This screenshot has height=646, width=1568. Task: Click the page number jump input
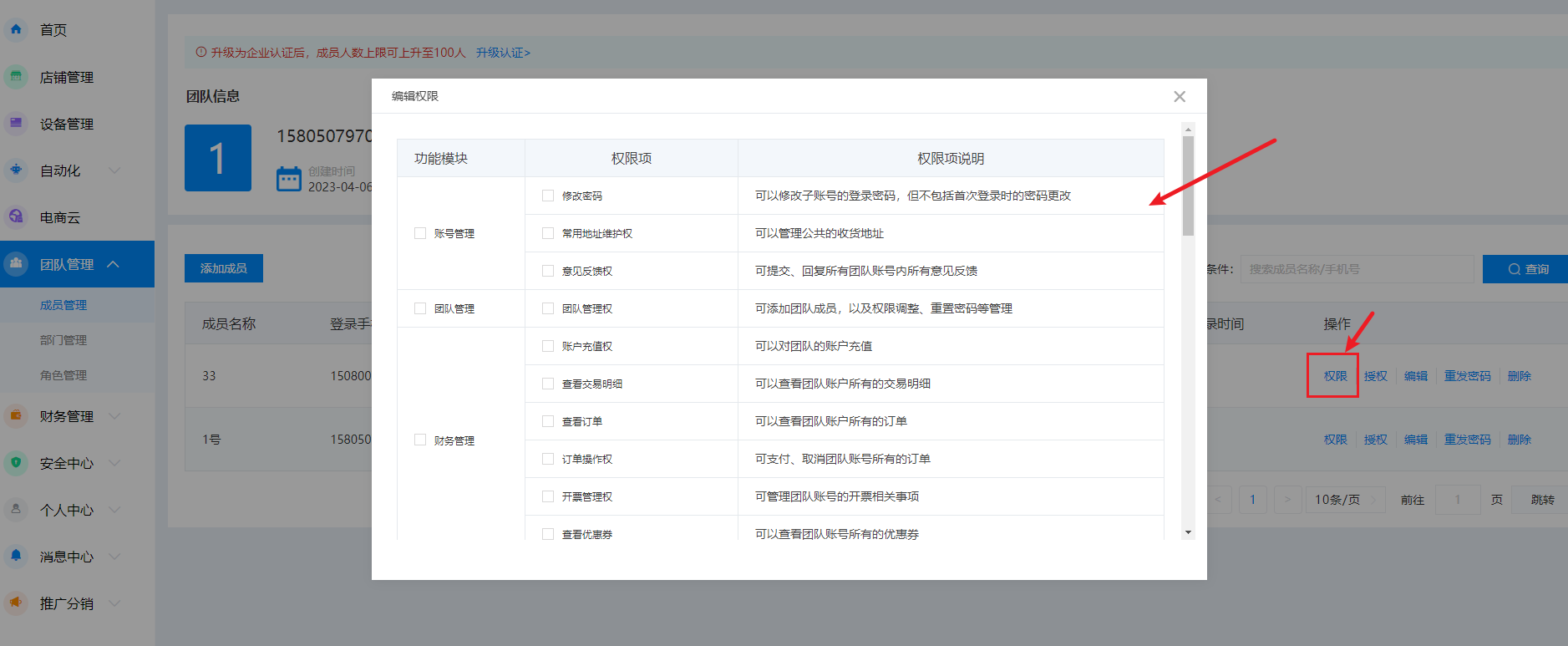[1458, 500]
